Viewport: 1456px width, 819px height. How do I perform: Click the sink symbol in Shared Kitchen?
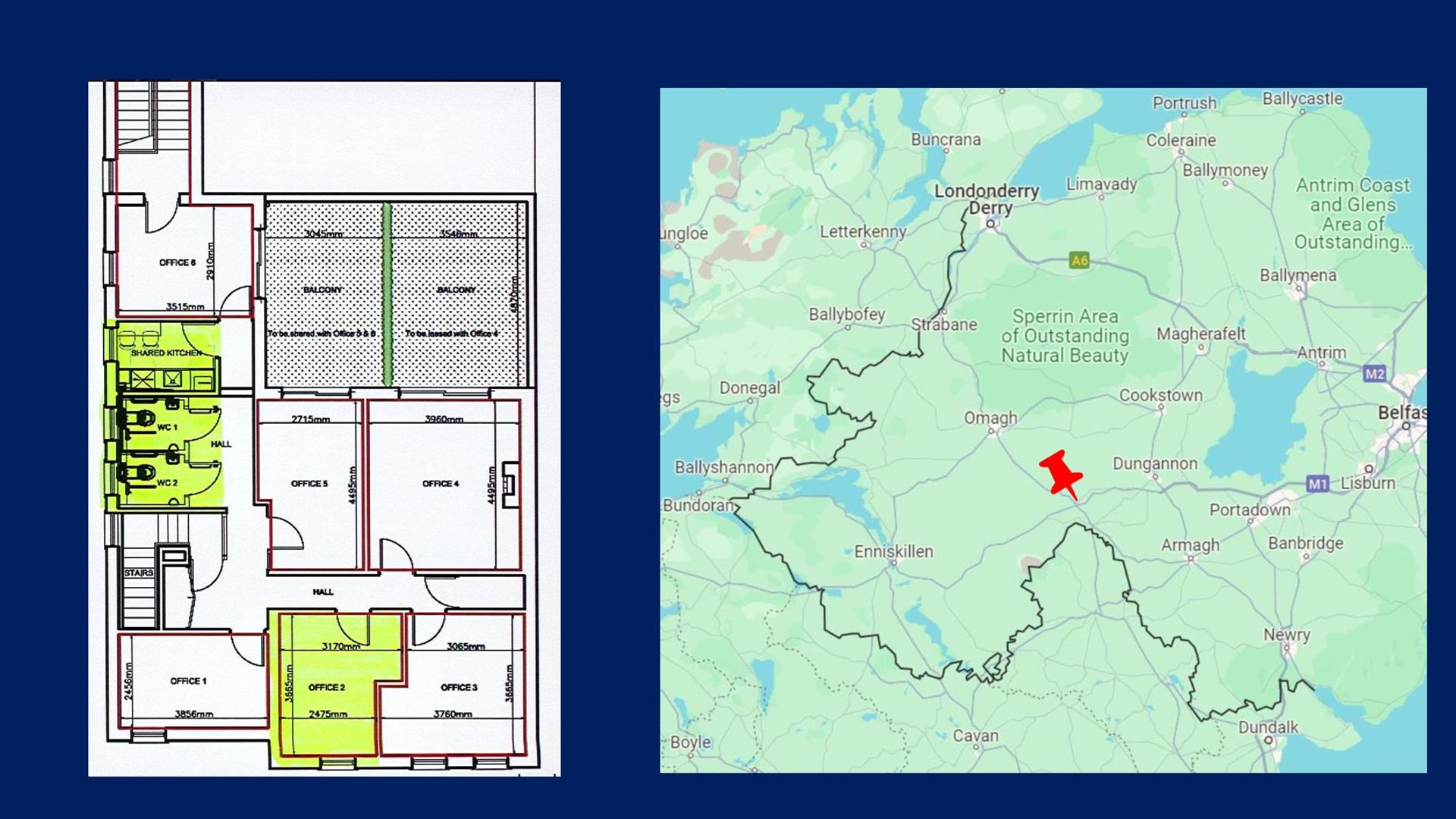tap(173, 378)
